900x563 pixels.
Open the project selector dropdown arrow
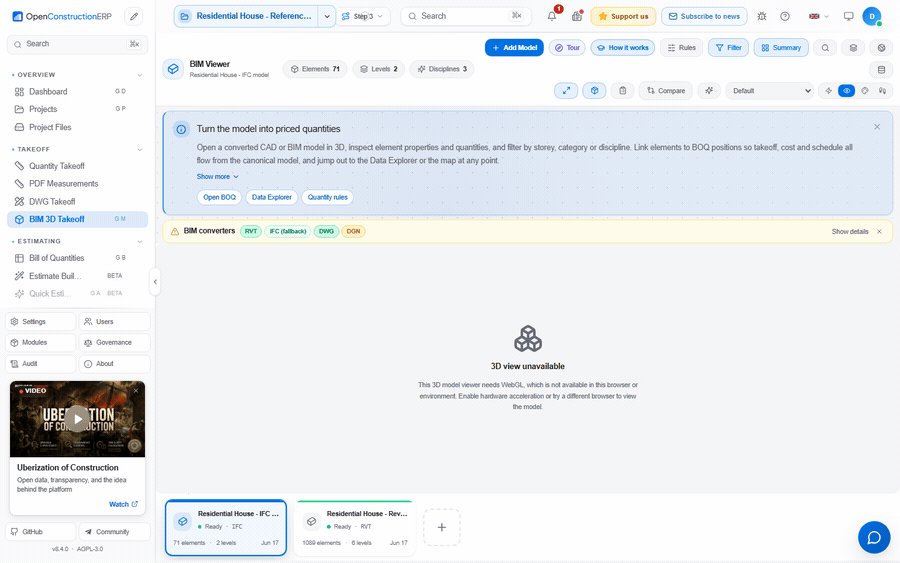[327, 16]
